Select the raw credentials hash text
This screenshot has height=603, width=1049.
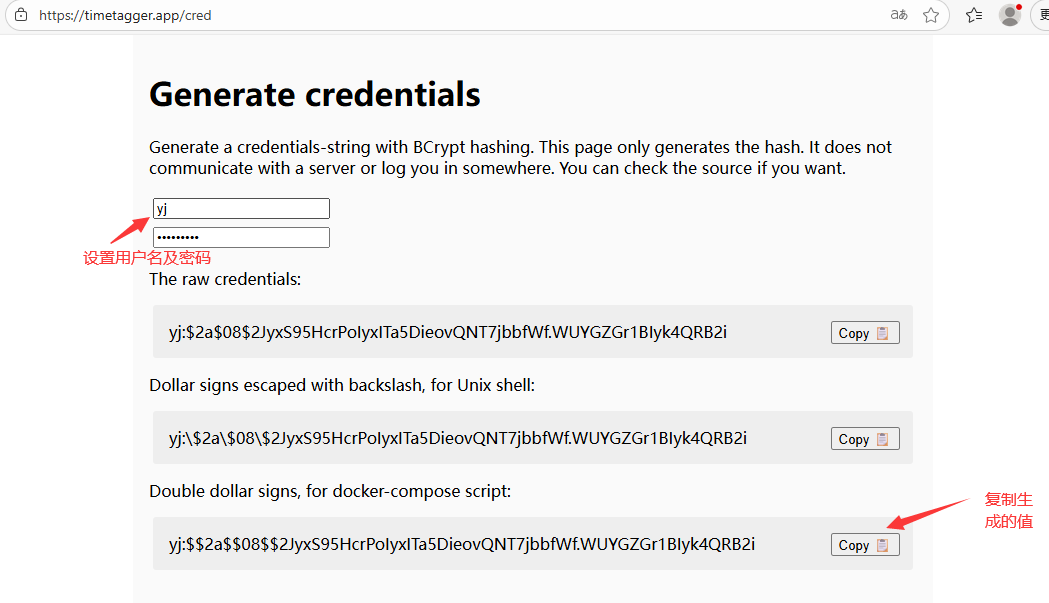tap(448, 332)
